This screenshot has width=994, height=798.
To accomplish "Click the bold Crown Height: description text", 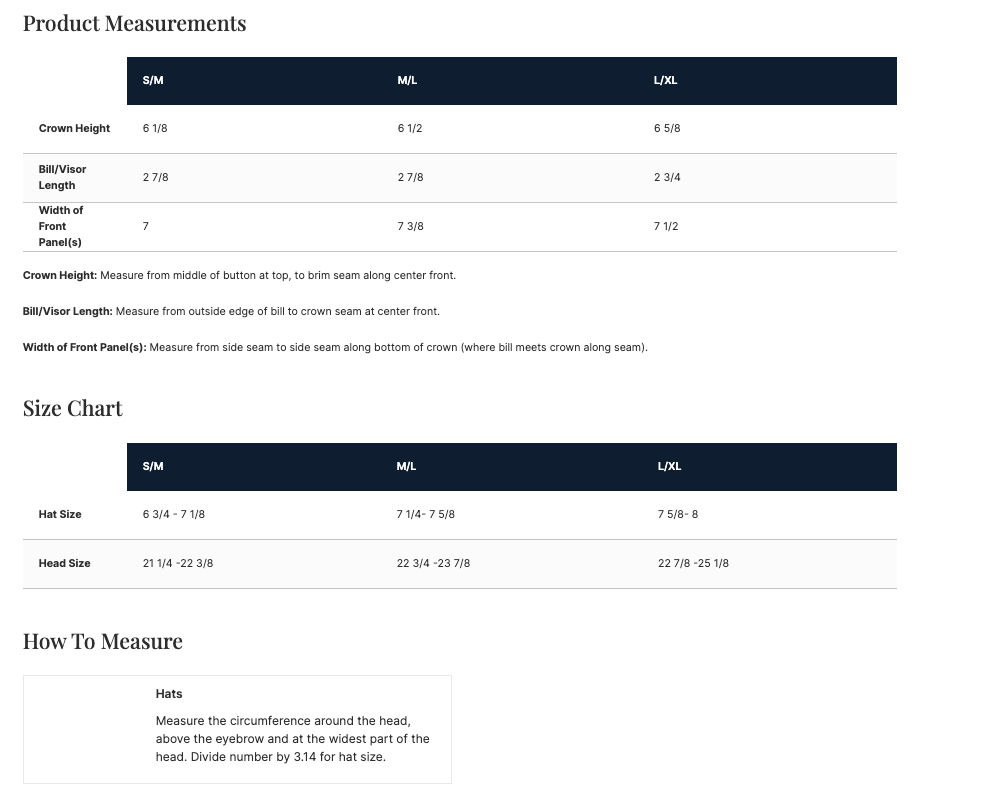I will click(60, 275).
